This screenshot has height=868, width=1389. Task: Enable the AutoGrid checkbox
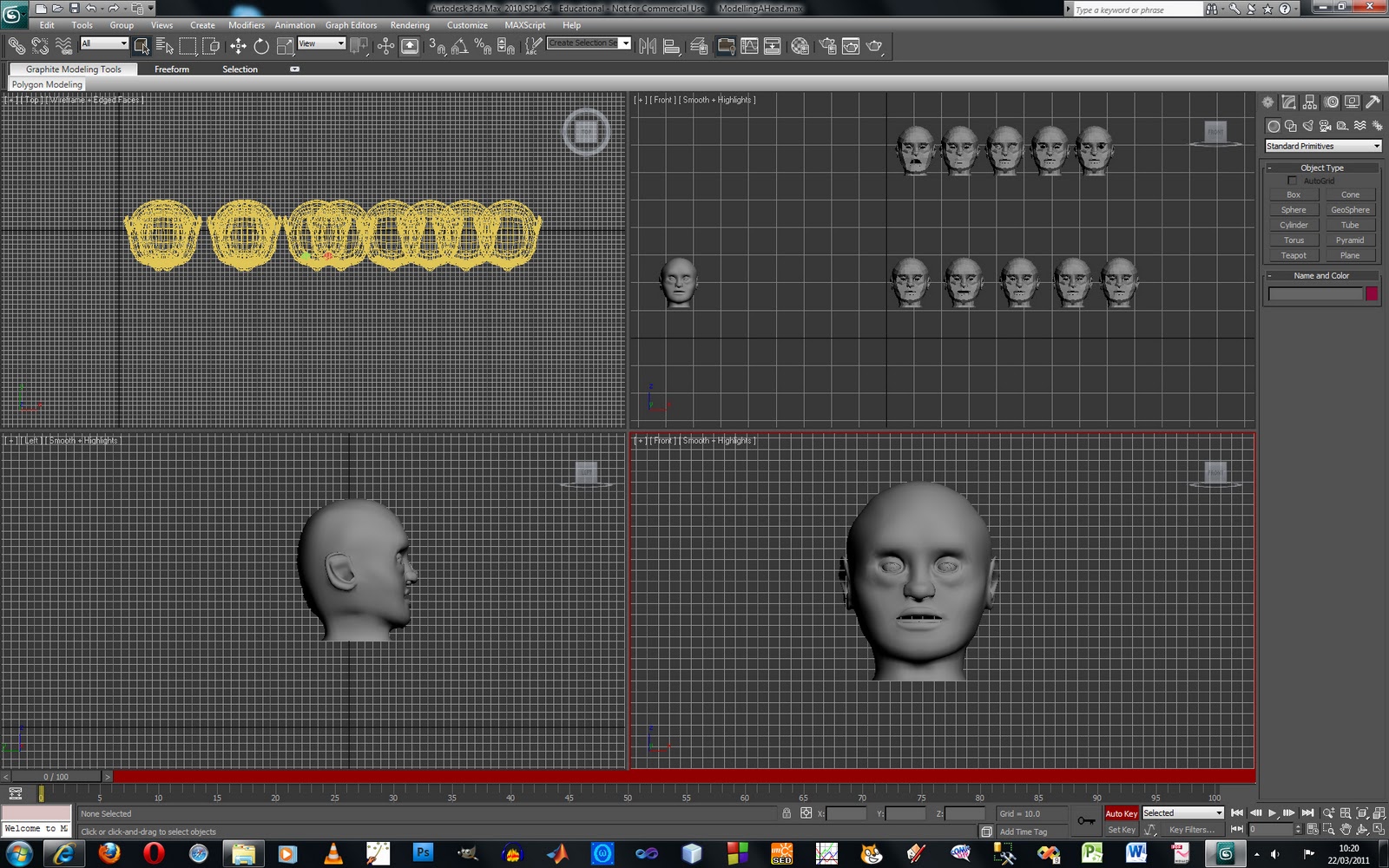(1293, 181)
